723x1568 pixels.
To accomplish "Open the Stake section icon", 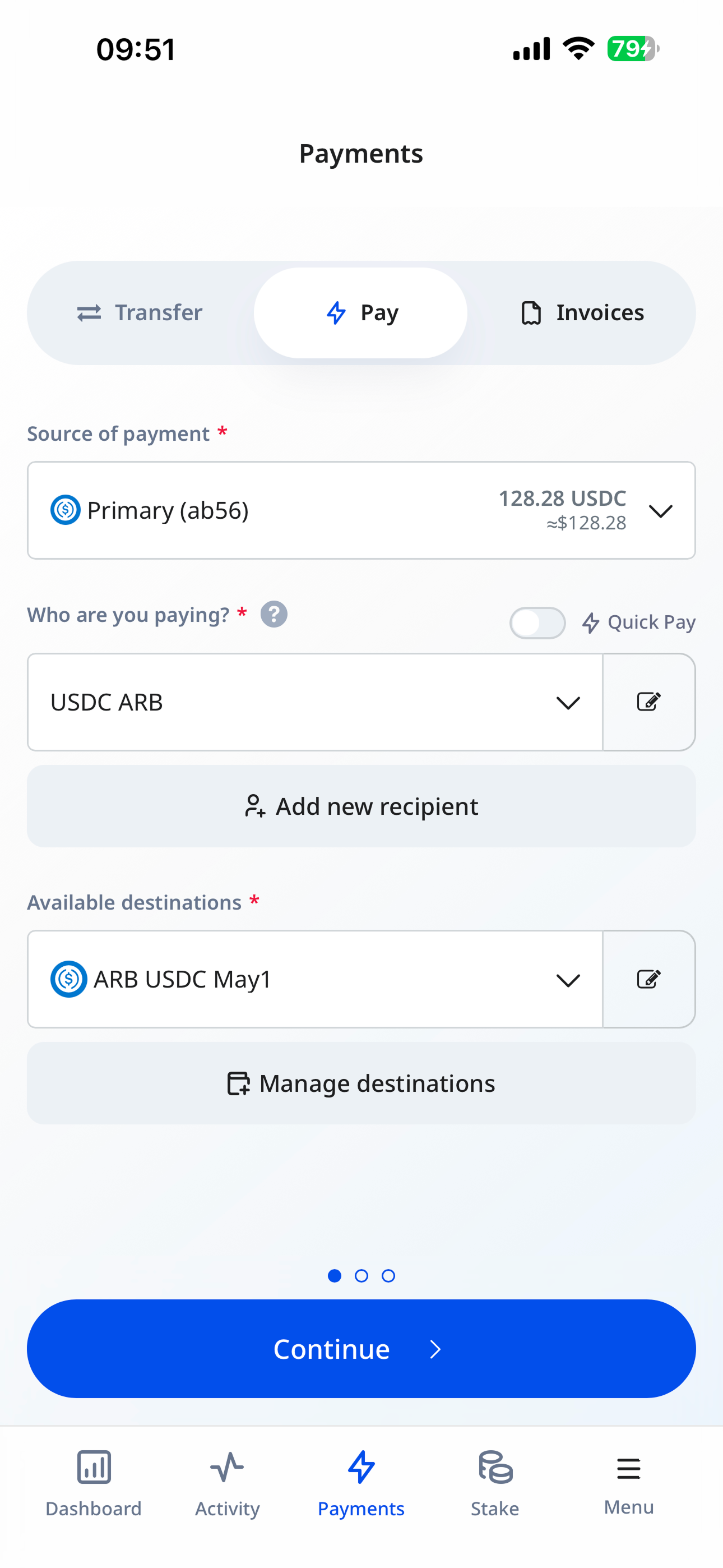I will pos(495,1468).
